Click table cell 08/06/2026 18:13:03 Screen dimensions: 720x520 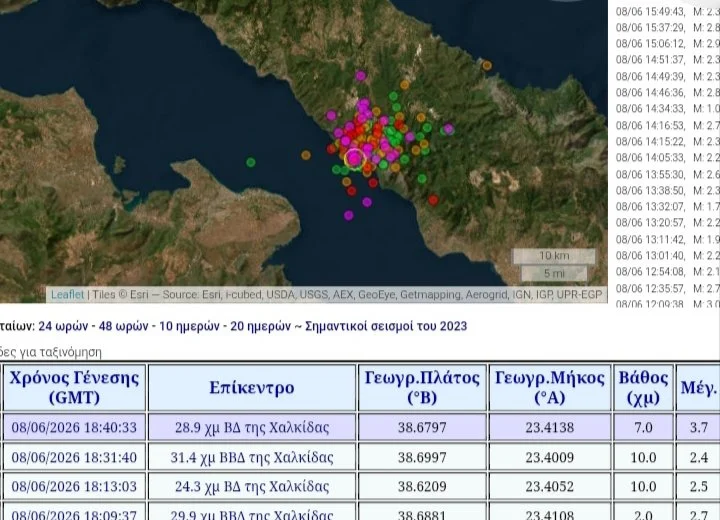point(74,486)
